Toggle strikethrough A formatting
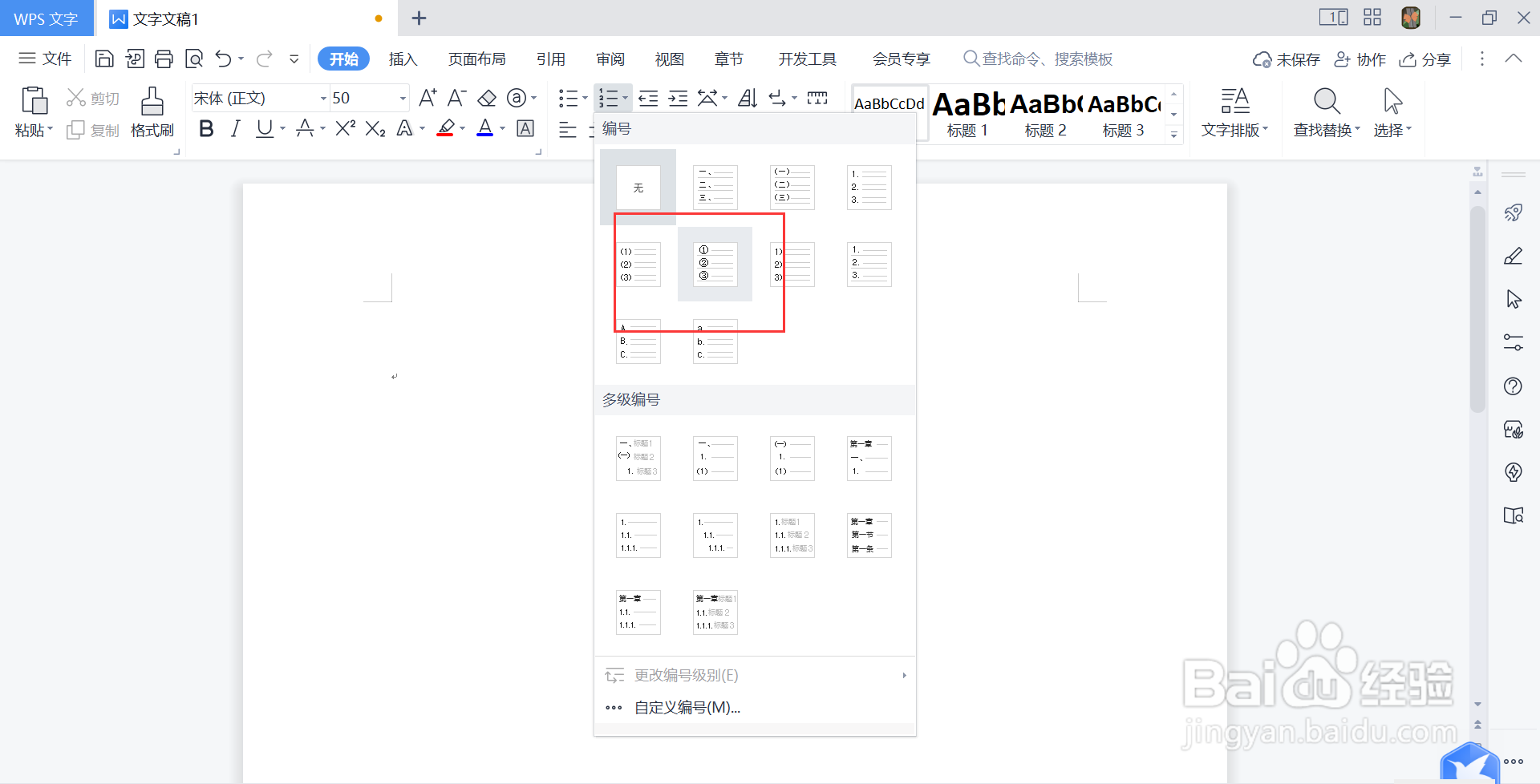This screenshot has height=784, width=1540. point(305,128)
